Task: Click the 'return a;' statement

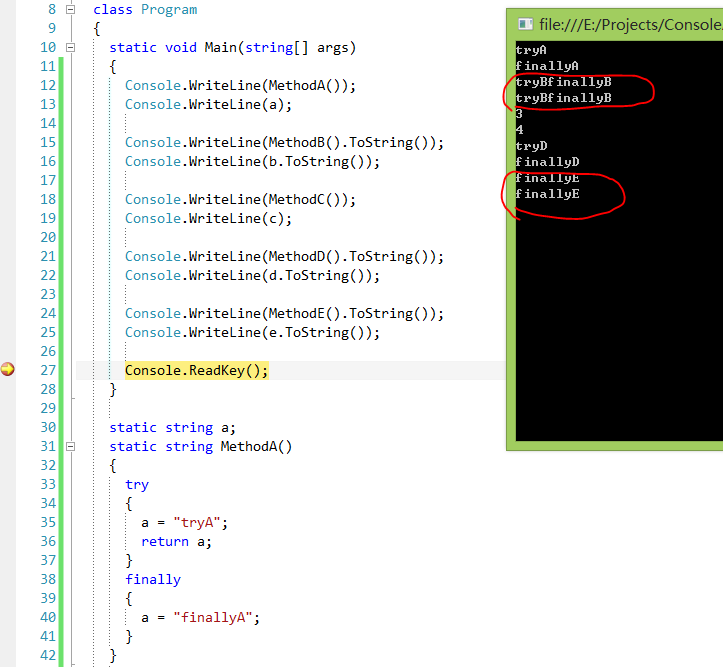Action: [176, 542]
